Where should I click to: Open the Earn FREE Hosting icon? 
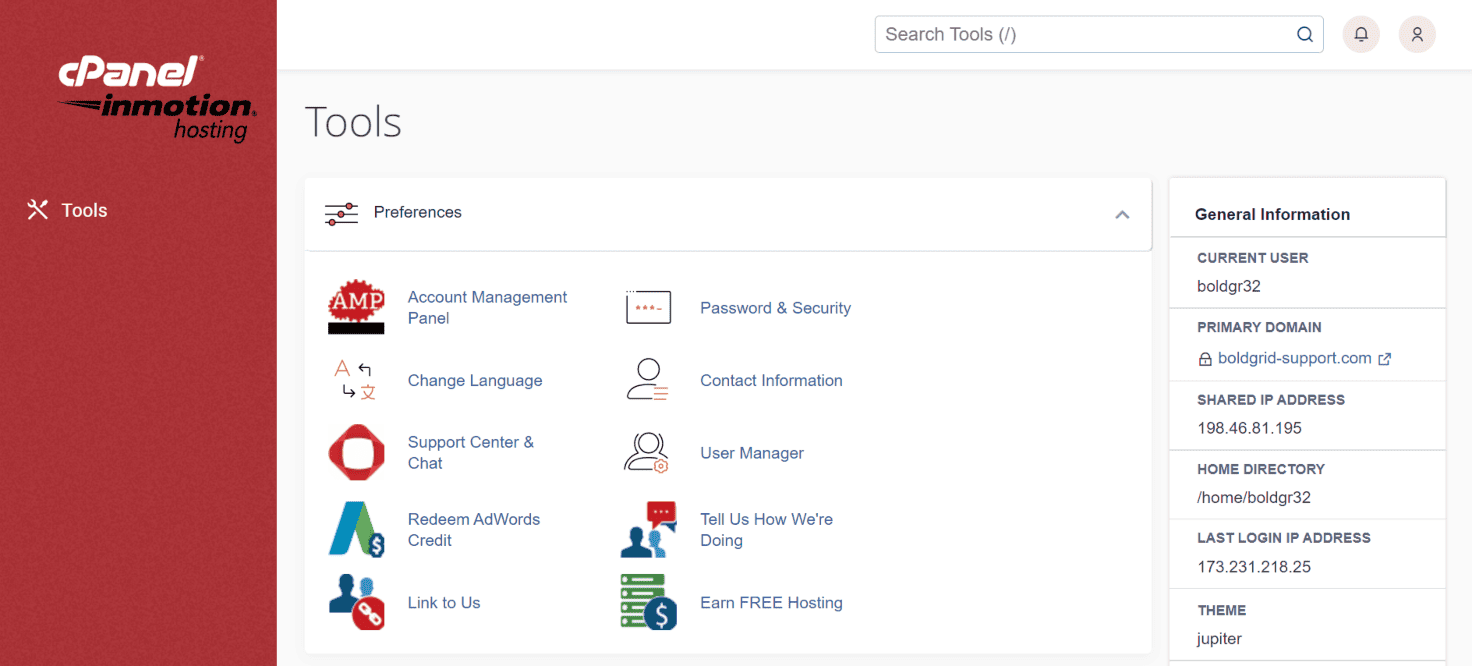click(648, 602)
